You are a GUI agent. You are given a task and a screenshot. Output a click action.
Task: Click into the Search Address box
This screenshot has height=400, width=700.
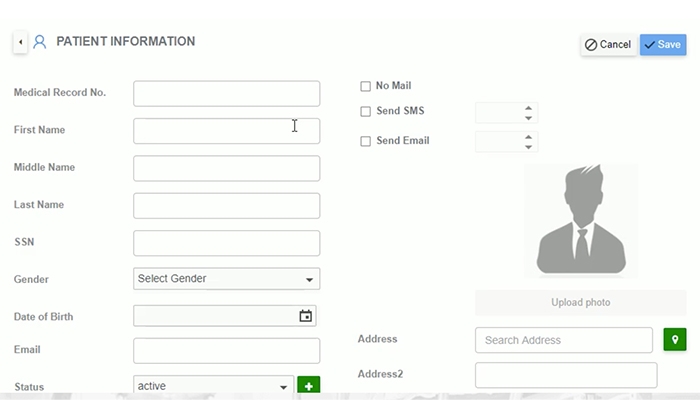[x=564, y=340]
